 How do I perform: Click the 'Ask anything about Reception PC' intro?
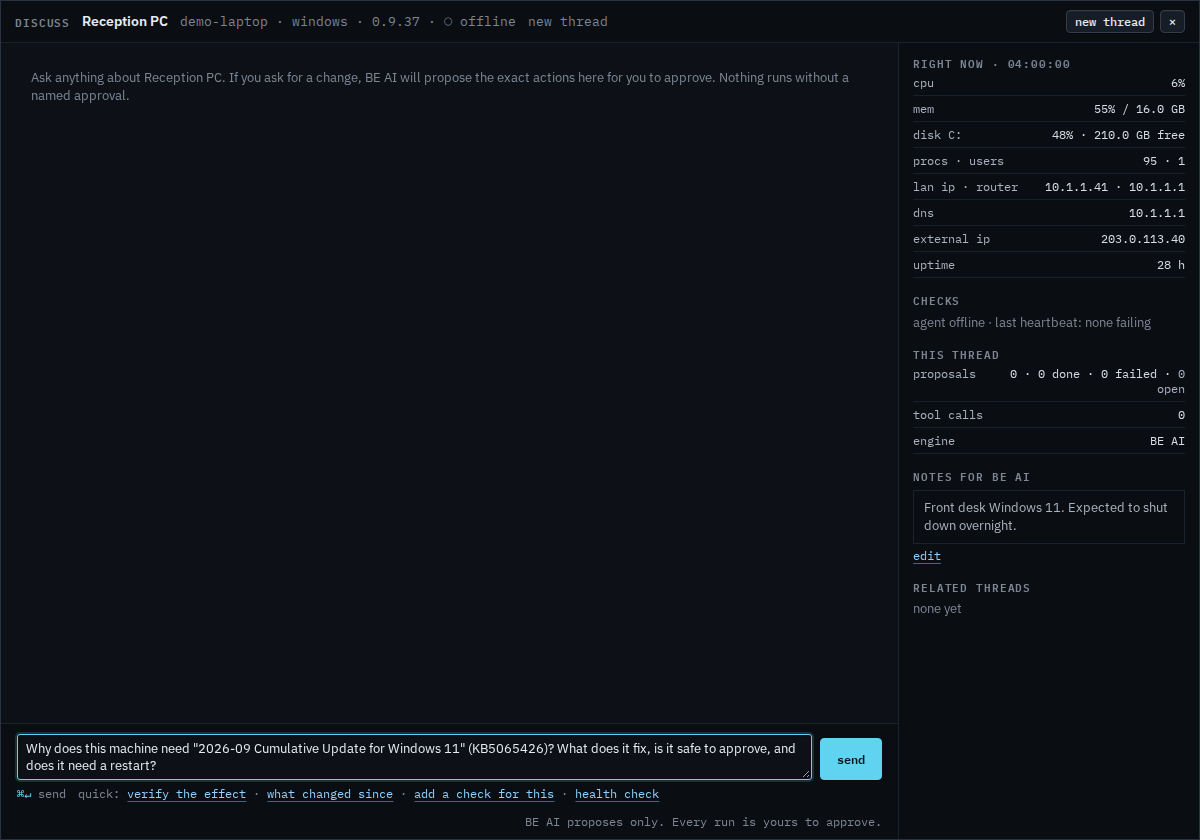[x=440, y=86]
